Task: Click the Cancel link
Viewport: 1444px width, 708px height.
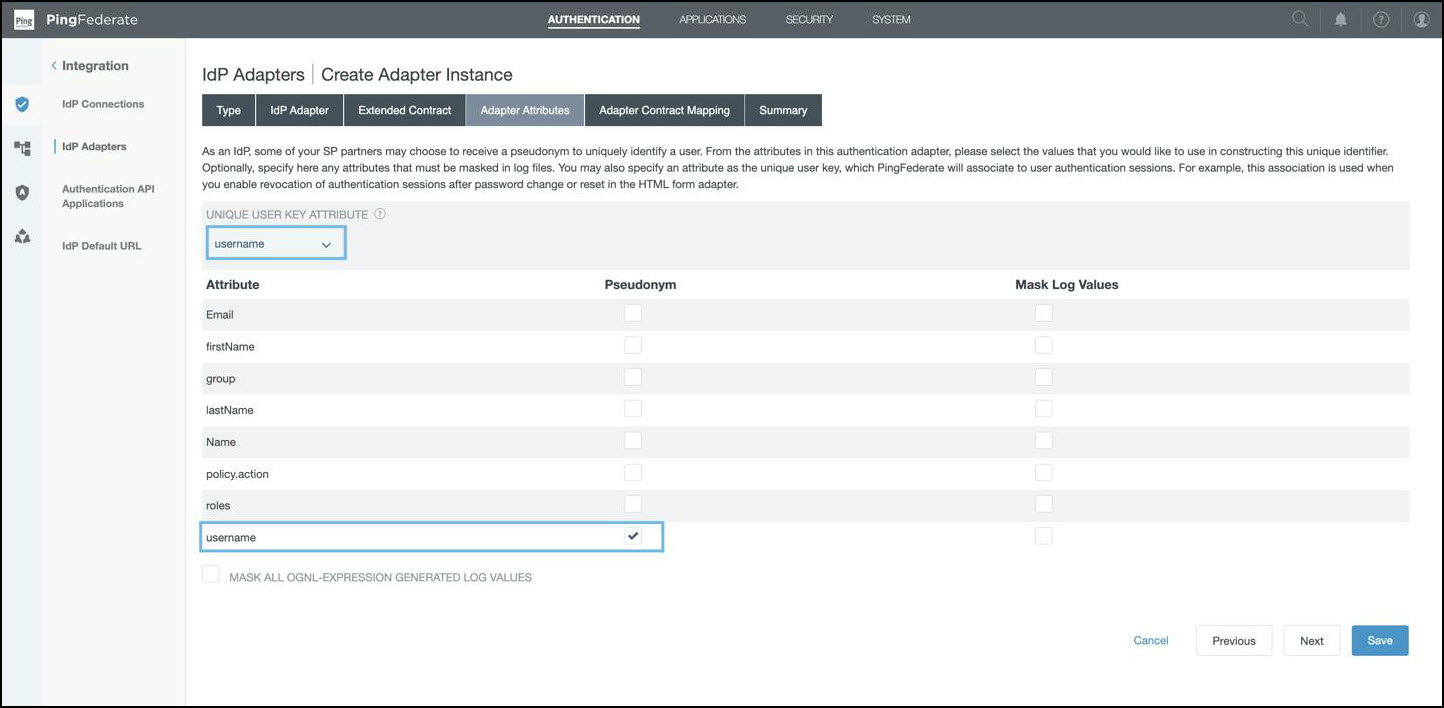Action: click(x=1150, y=641)
